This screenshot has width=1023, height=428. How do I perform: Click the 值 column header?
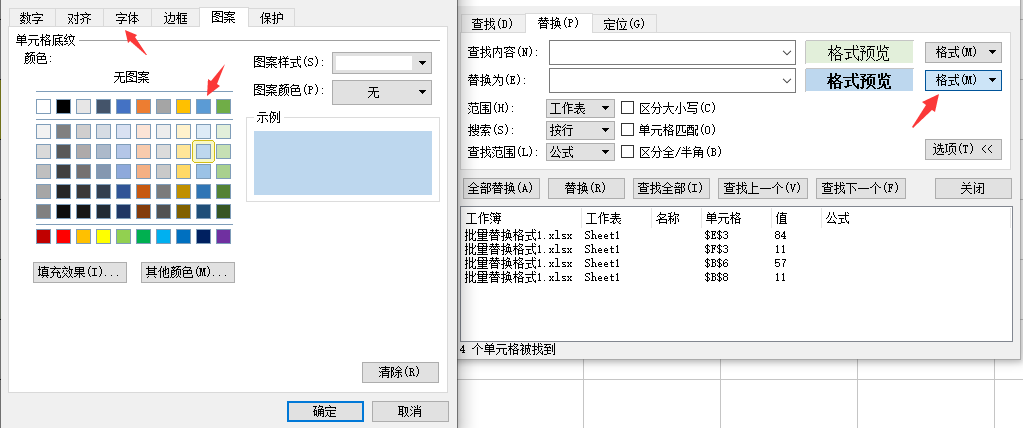796,218
